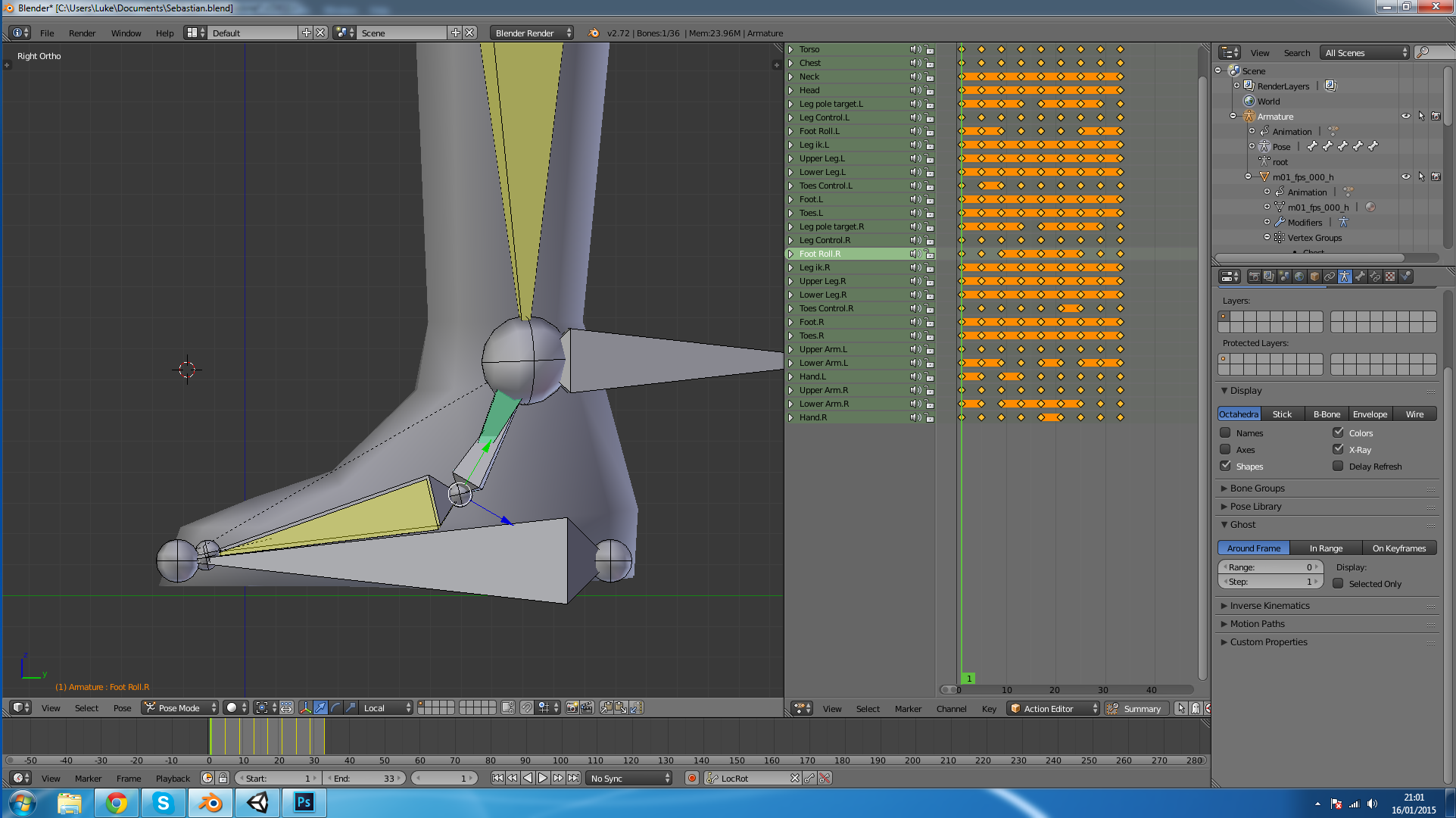Jump to the first frame
The image size is (1456, 818).
497,778
